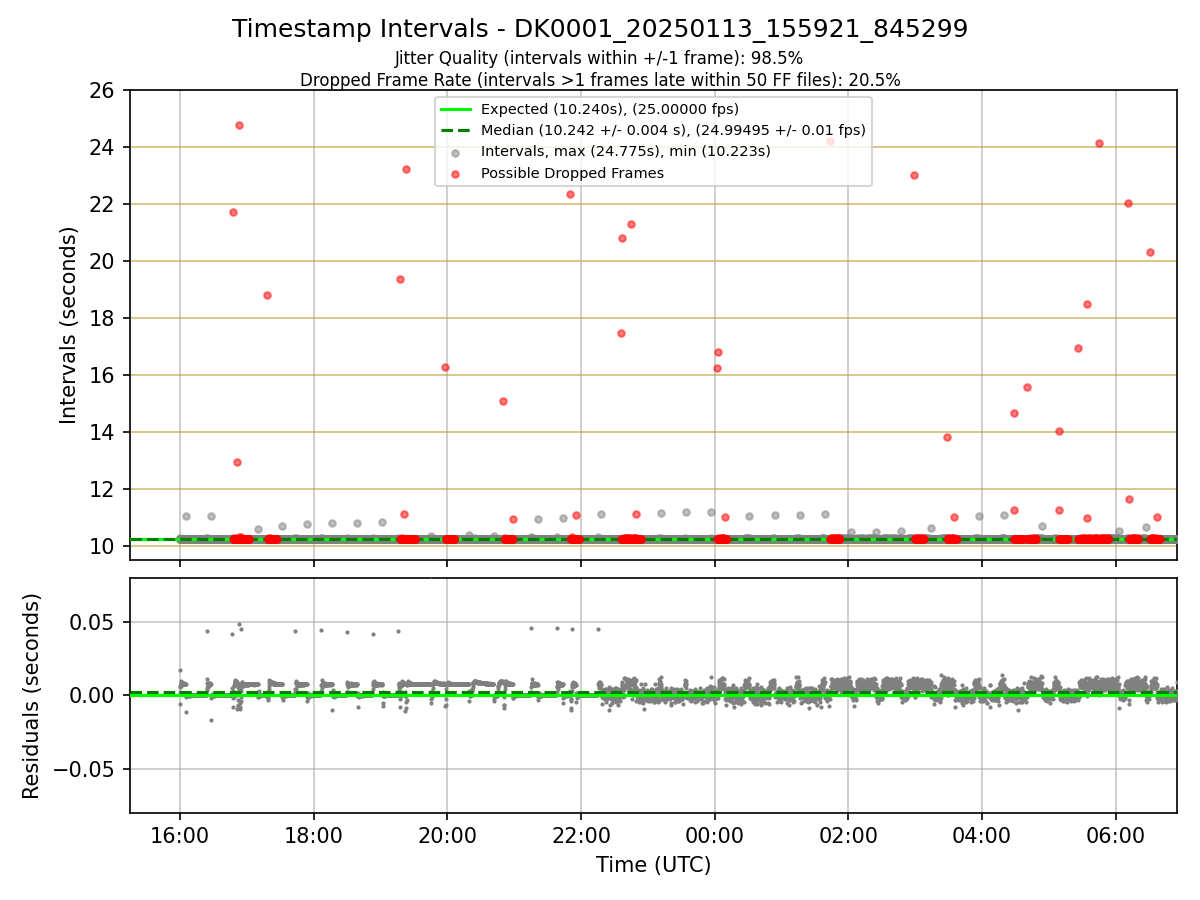The image size is (1200, 900).
Task: Click the red point at 15 seconds near 21:00
Action: pyautogui.click(x=503, y=401)
